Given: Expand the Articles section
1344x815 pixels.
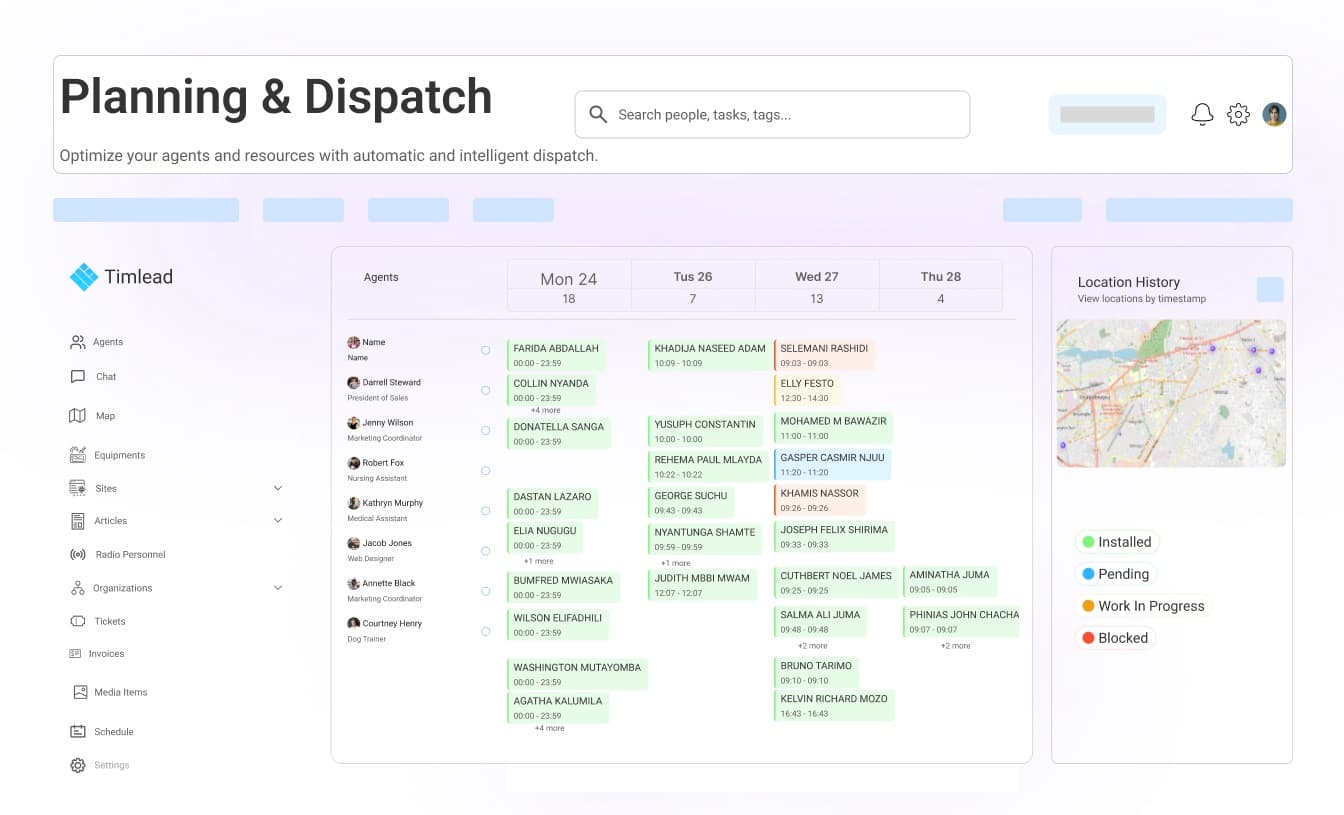Looking at the screenshot, I should coord(277,521).
